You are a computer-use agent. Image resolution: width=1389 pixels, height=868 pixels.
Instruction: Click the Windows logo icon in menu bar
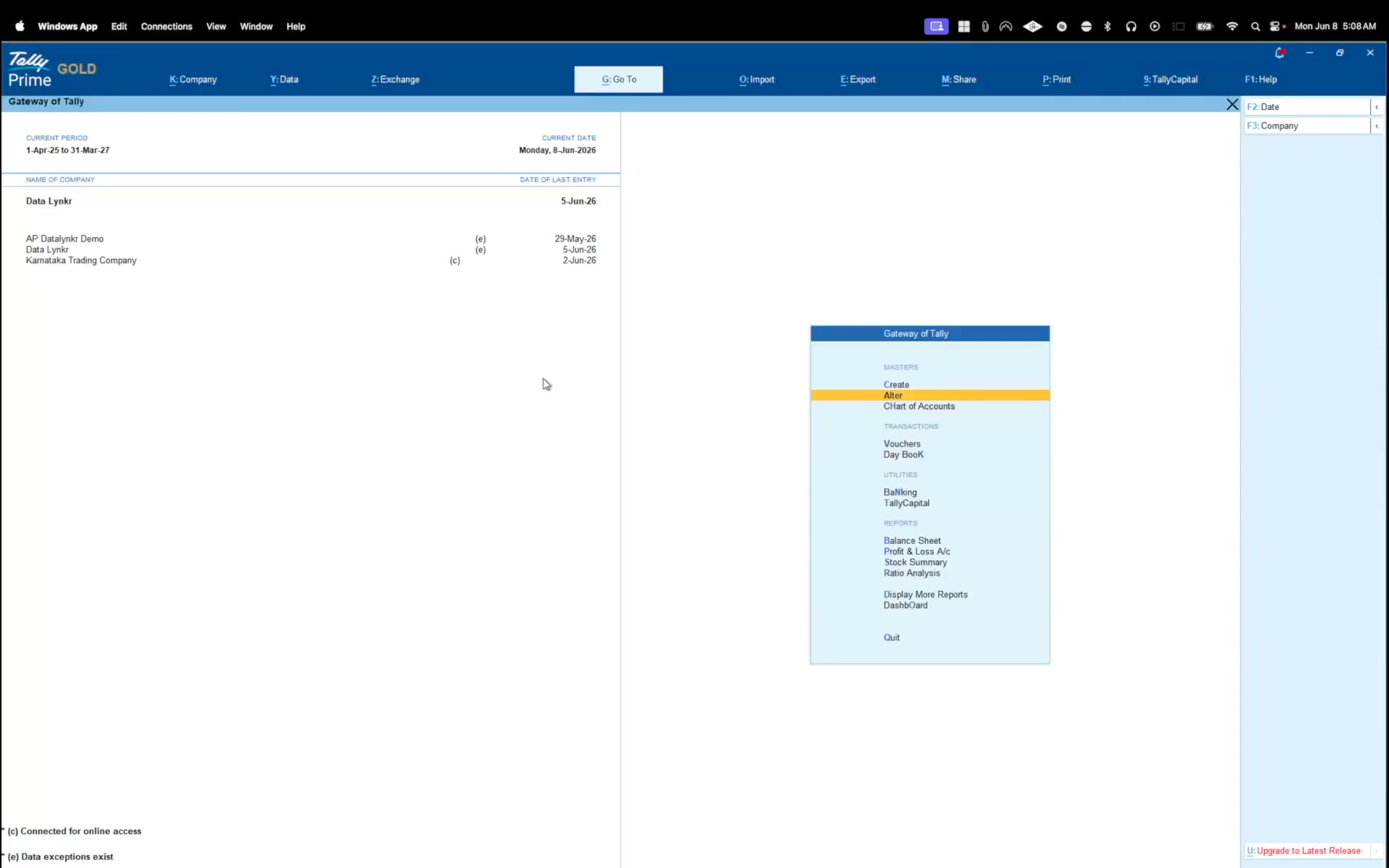[964, 26]
